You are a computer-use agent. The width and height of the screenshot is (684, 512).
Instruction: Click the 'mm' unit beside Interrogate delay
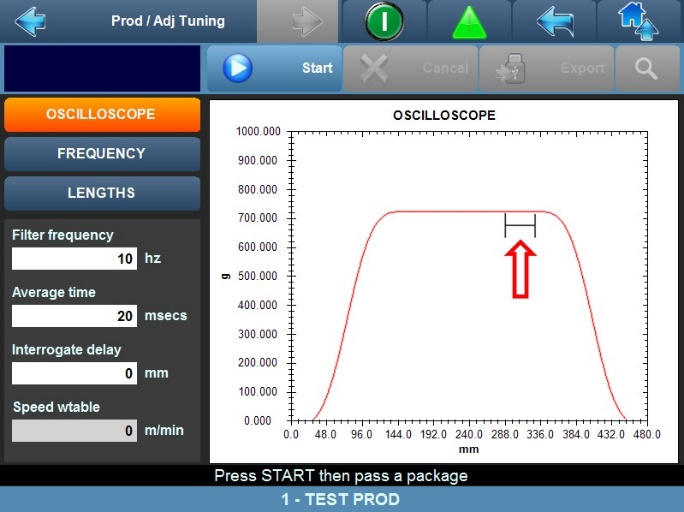pos(156,373)
